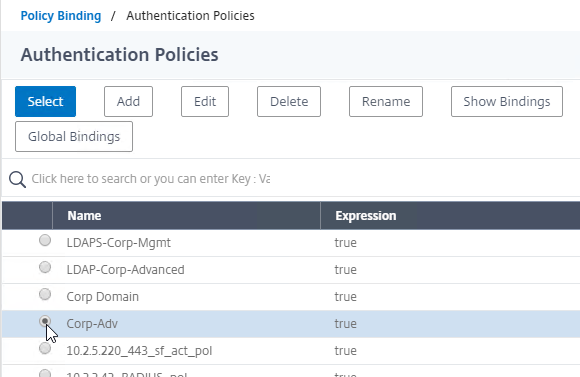This screenshot has width=580, height=377.
Task: Delete the selected policy
Action: [x=289, y=101]
